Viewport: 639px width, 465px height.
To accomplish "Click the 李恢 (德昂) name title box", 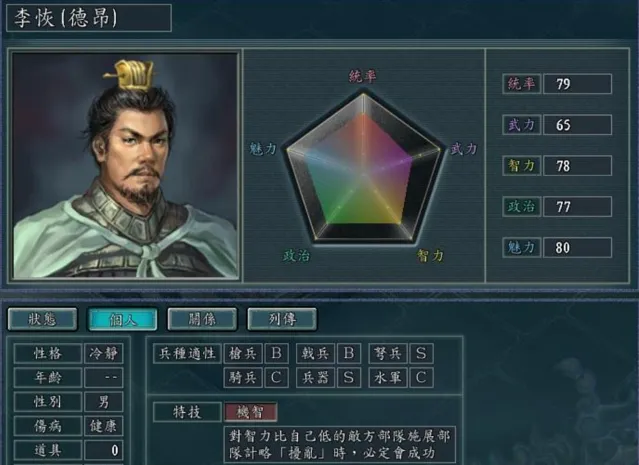I will (x=89, y=18).
